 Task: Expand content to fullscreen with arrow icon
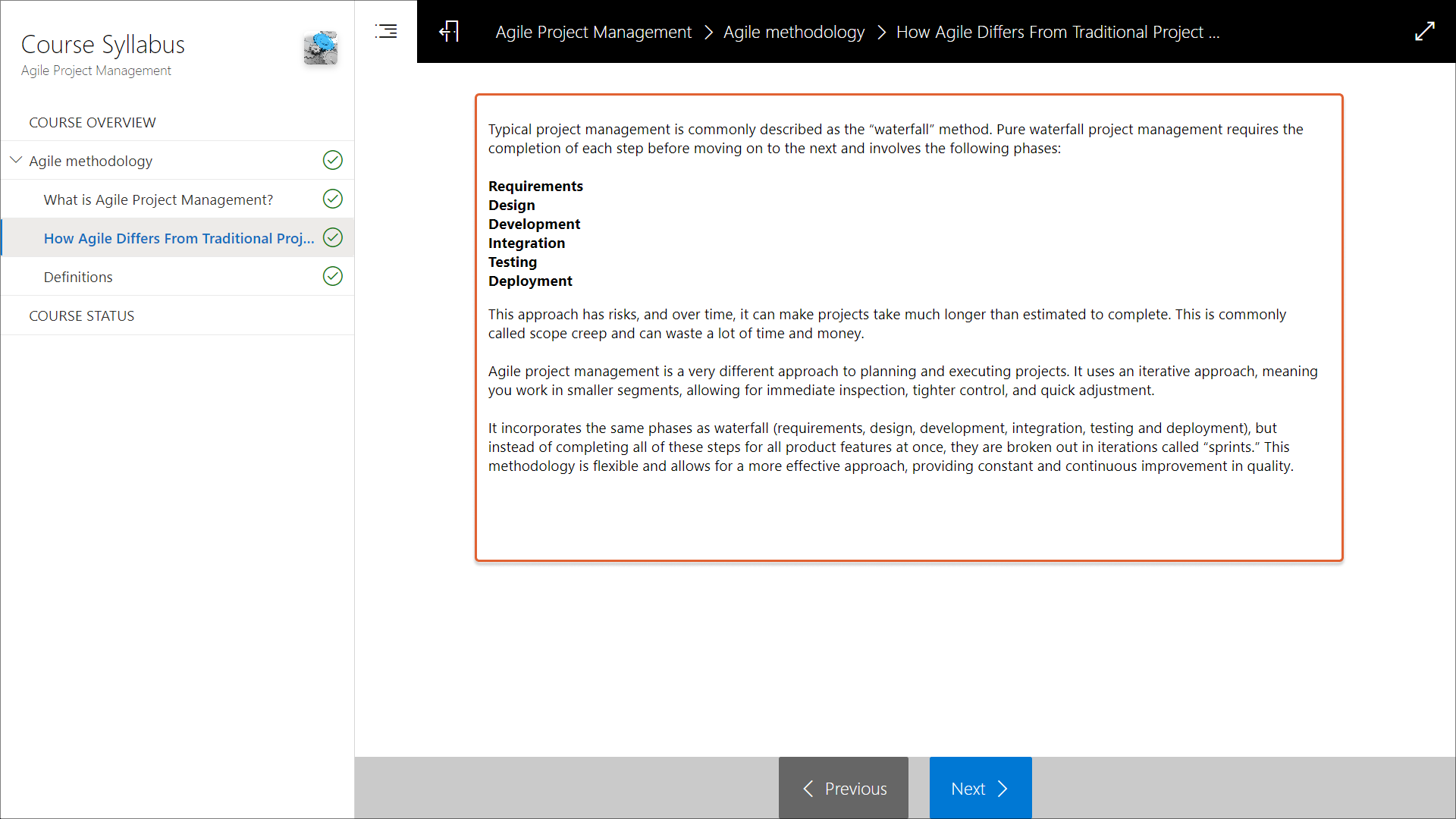click(x=1425, y=31)
